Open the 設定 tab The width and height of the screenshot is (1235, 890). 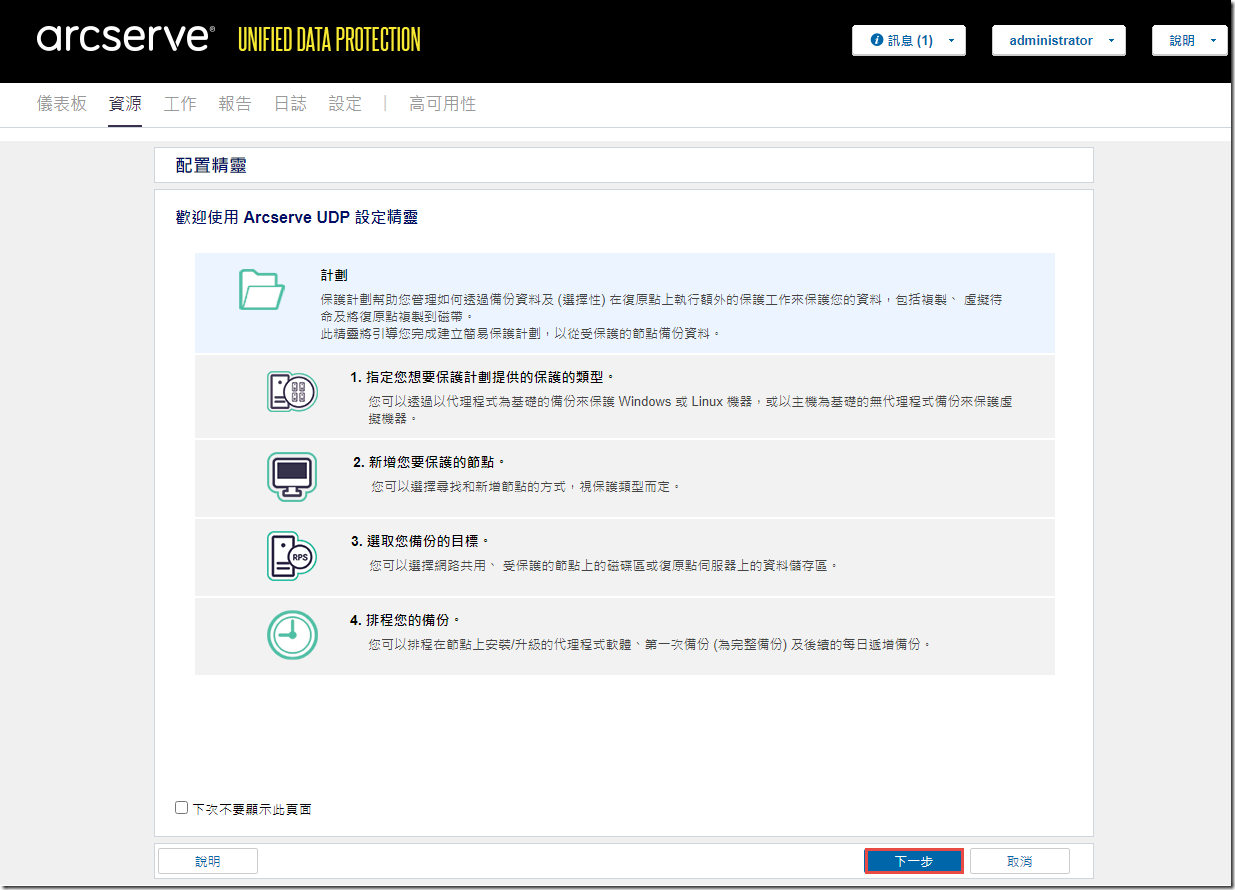pos(345,104)
